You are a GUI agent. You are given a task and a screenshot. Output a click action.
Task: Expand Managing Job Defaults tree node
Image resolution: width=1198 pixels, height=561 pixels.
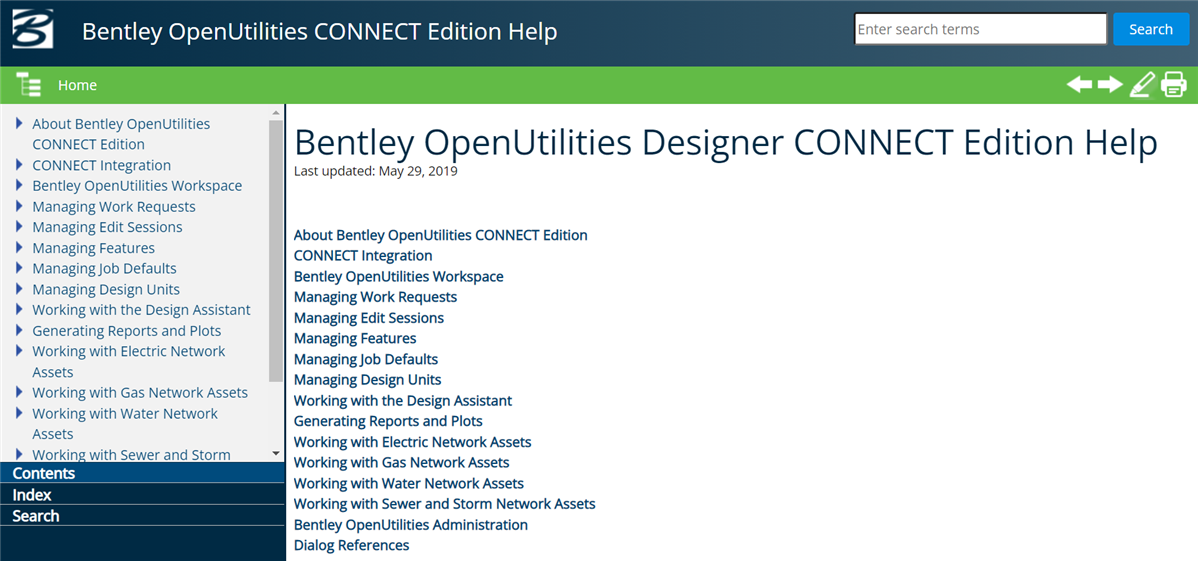(x=19, y=268)
